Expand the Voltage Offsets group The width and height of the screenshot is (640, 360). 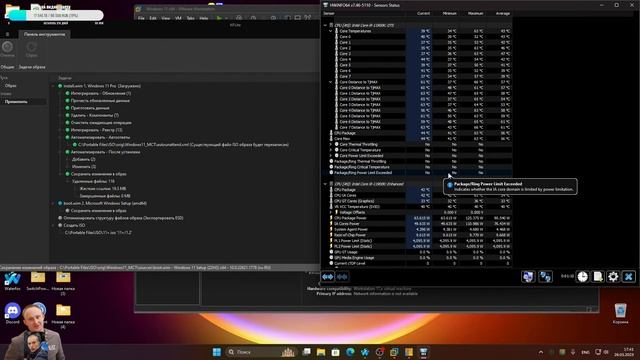click(331, 212)
